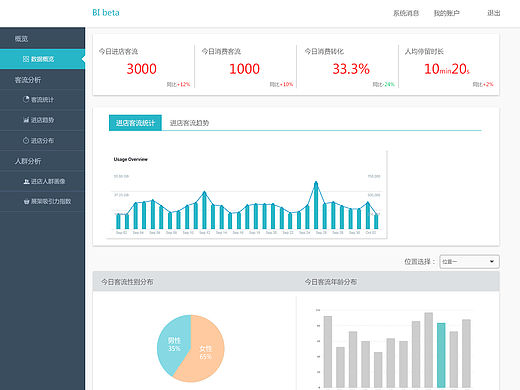Click the 今日进店客流 value 3000
Screen dimensions: 520x390
pos(141,69)
